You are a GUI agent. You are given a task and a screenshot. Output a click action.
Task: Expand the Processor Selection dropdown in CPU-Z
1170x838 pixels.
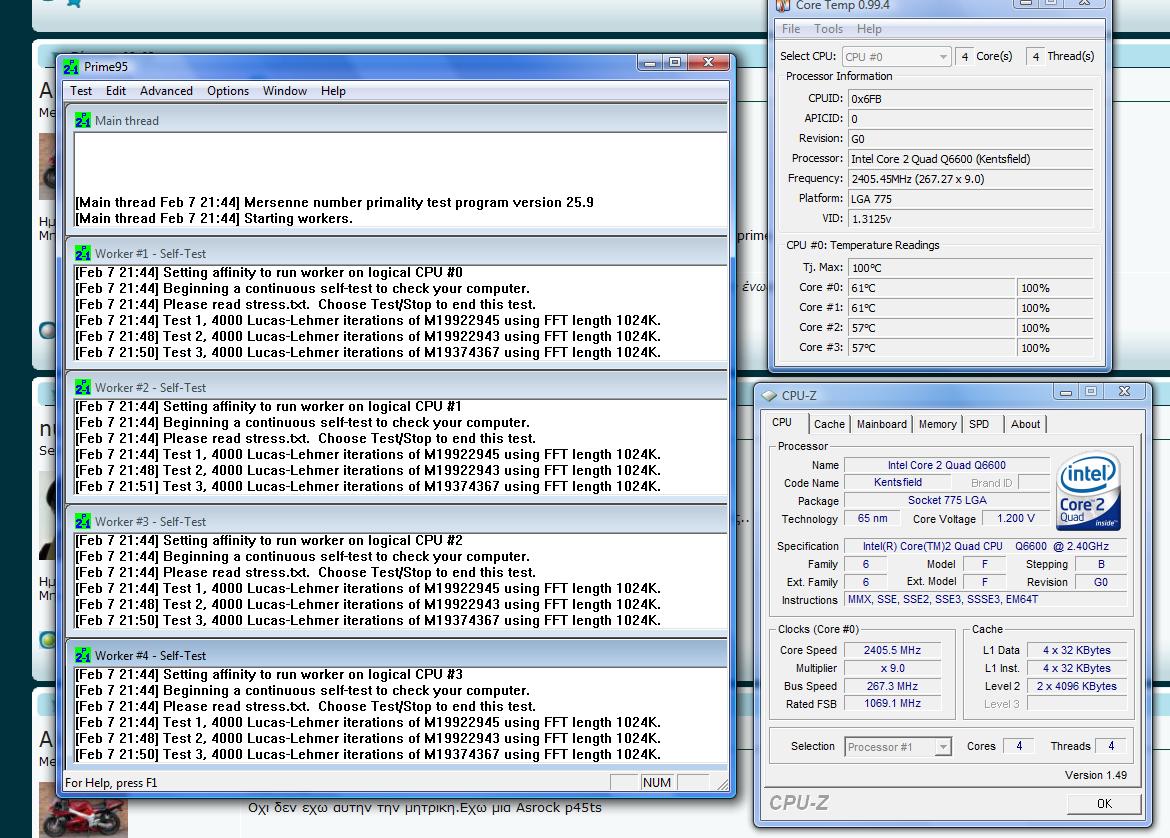coord(898,747)
